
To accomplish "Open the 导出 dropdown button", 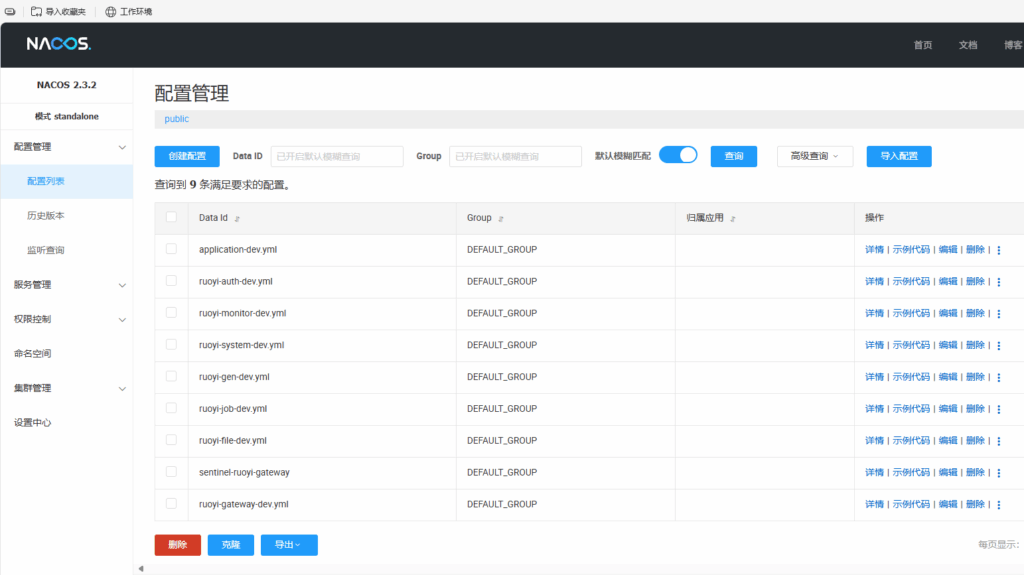I will 289,545.
